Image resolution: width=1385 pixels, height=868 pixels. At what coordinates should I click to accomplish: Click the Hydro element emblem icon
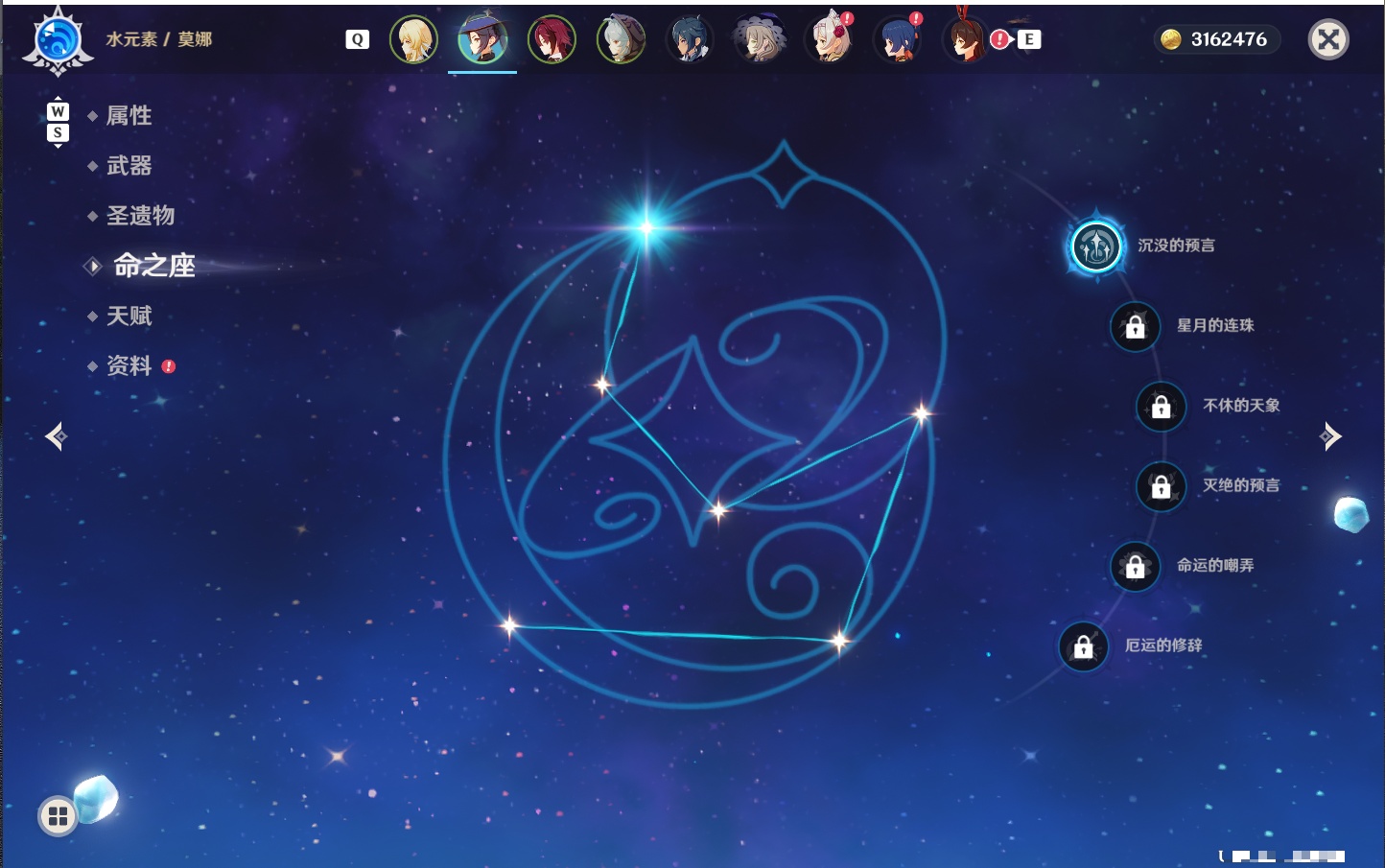tap(58, 40)
